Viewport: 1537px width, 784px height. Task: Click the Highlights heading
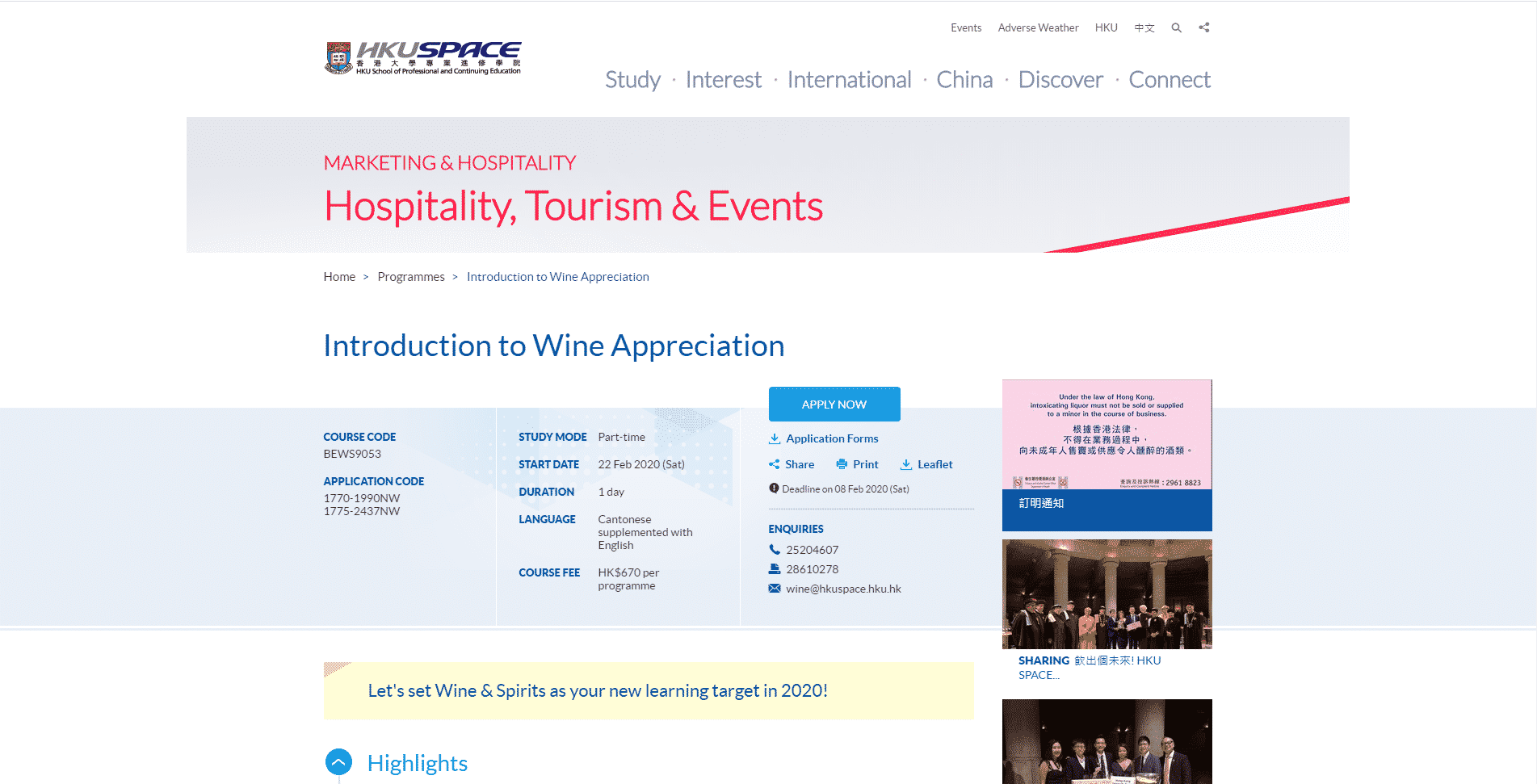pos(418,763)
